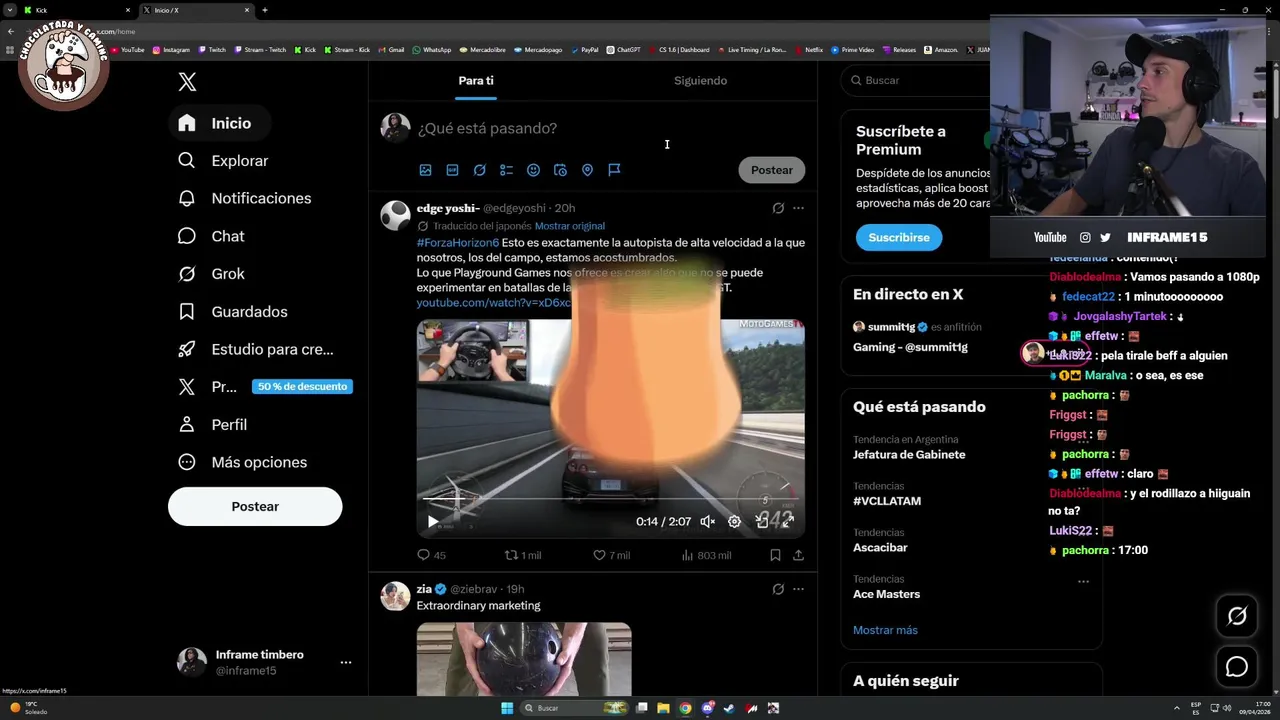Open the youtube.com link in post
Image resolution: width=1280 pixels, height=720 pixels.
click(494, 303)
